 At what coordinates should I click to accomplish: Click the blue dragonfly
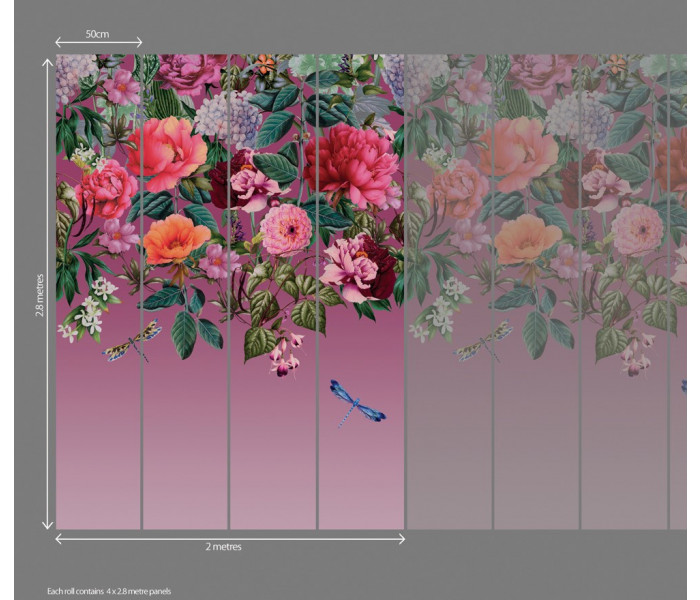(x=355, y=402)
